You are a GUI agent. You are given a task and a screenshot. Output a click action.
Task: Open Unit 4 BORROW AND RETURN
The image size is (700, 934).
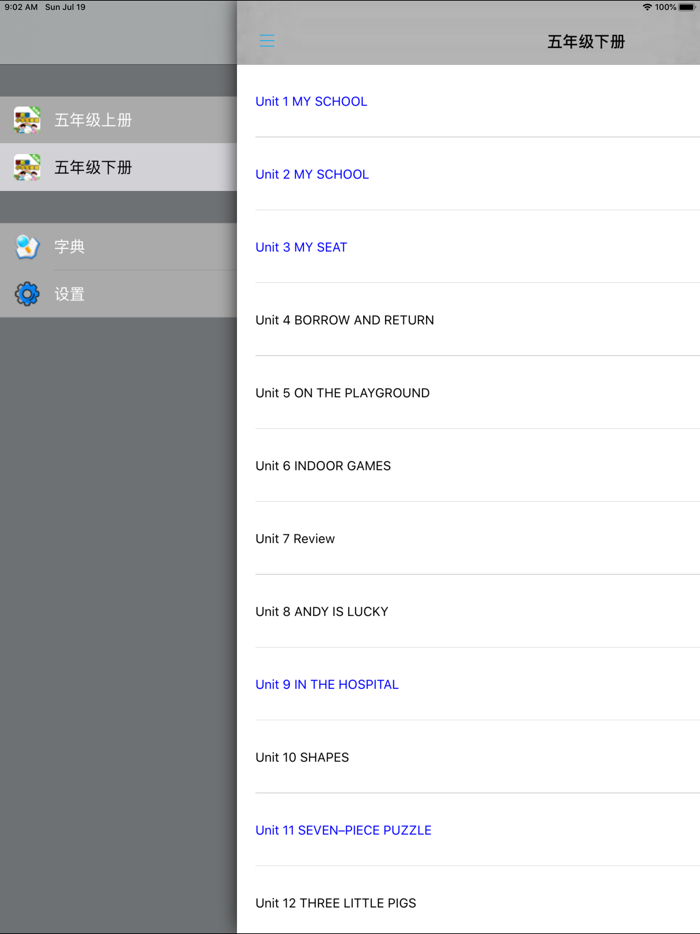[x=468, y=320]
